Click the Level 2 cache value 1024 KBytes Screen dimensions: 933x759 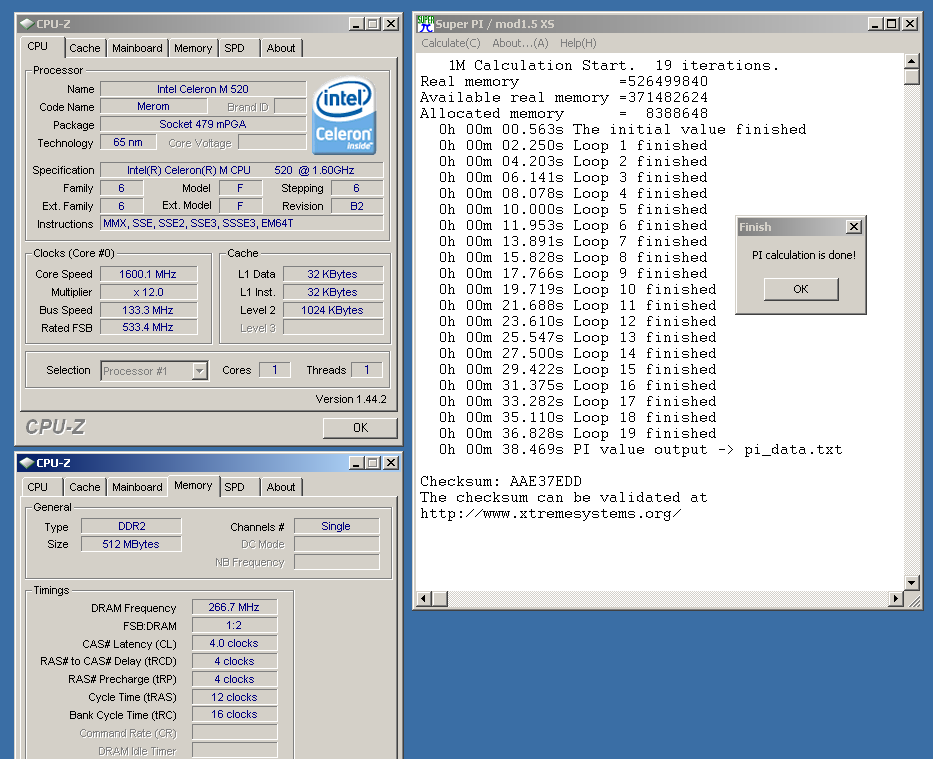pyautogui.click(x=333, y=310)
